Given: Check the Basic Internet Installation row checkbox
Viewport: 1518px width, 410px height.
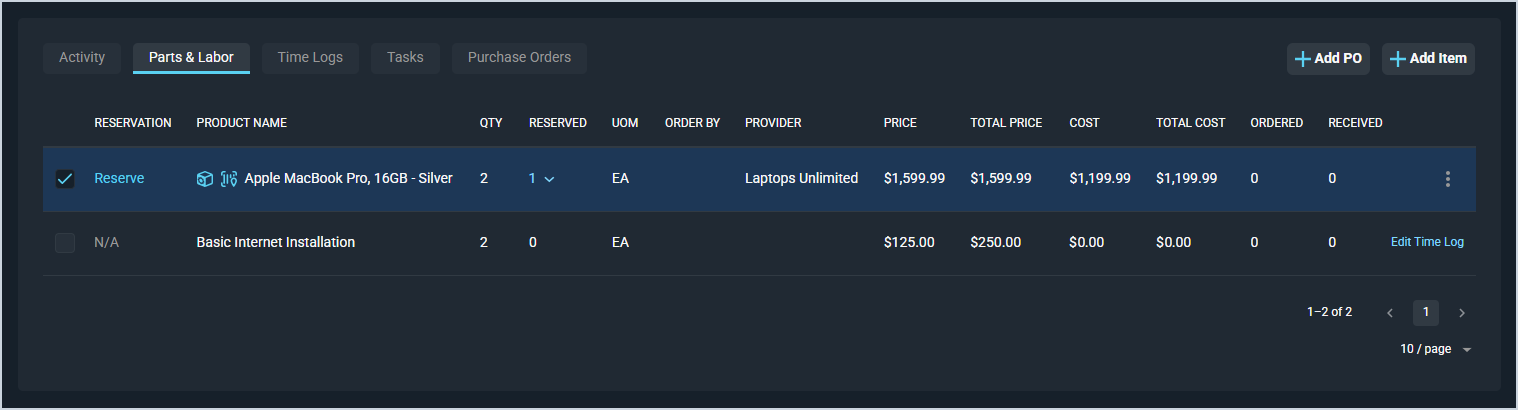Looking at the screenshot, I should click(65, 243).
